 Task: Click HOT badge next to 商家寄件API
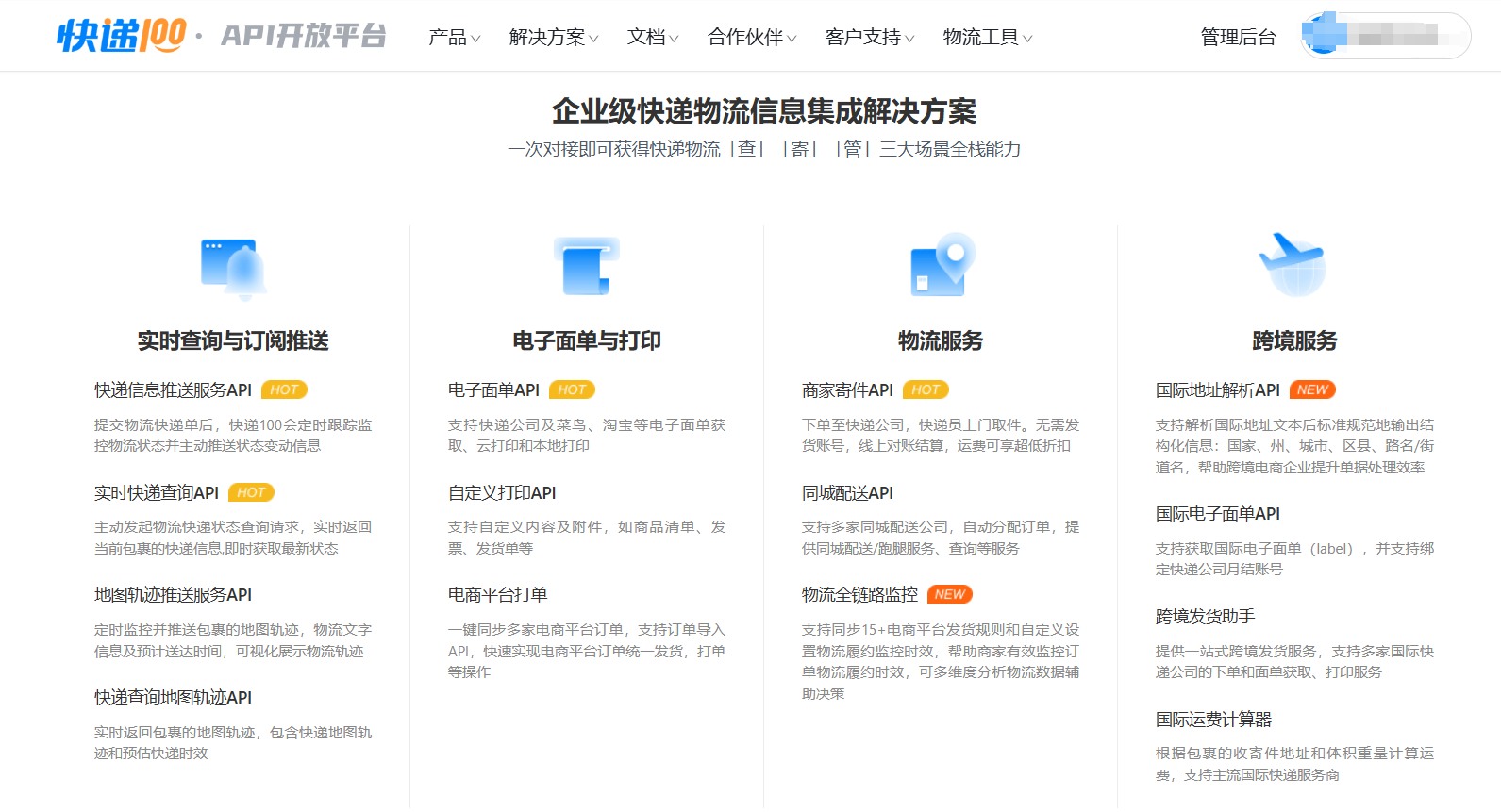[926, 389]
